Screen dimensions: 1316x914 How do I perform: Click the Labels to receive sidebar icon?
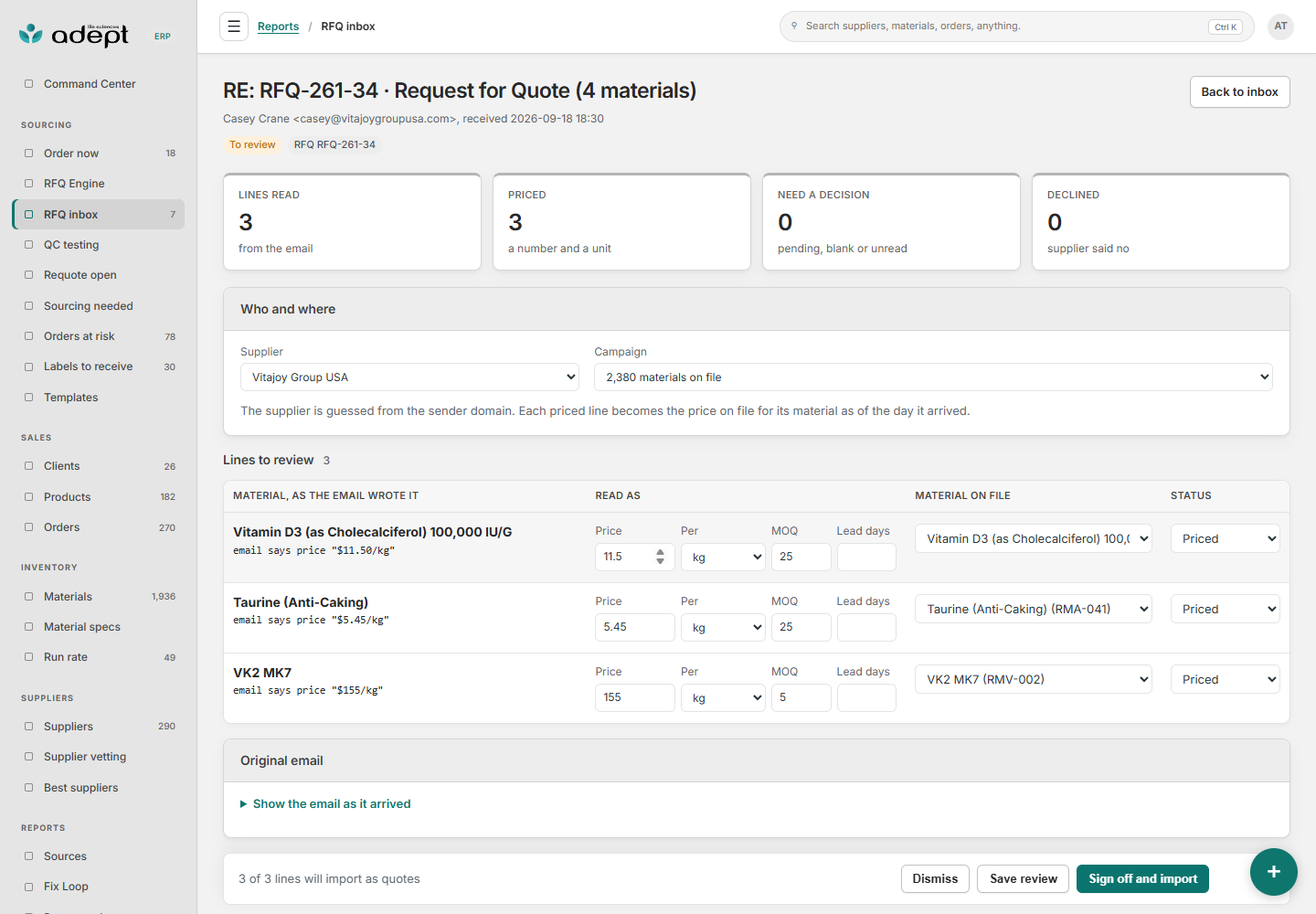point(28,367)
